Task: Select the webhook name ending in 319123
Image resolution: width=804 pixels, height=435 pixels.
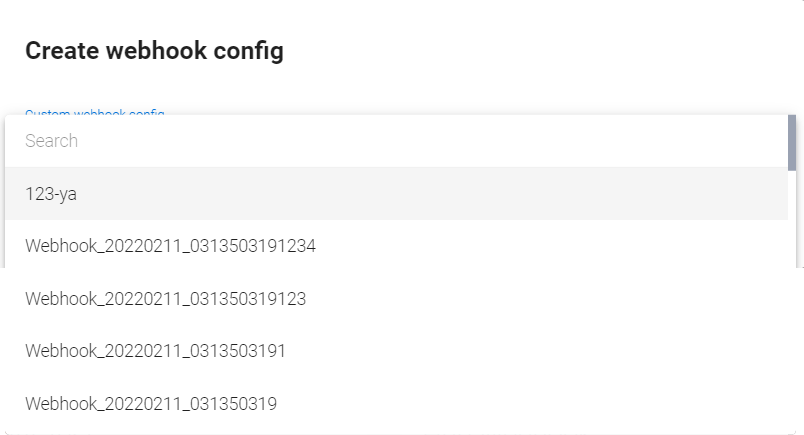Action: coord(166,298)
